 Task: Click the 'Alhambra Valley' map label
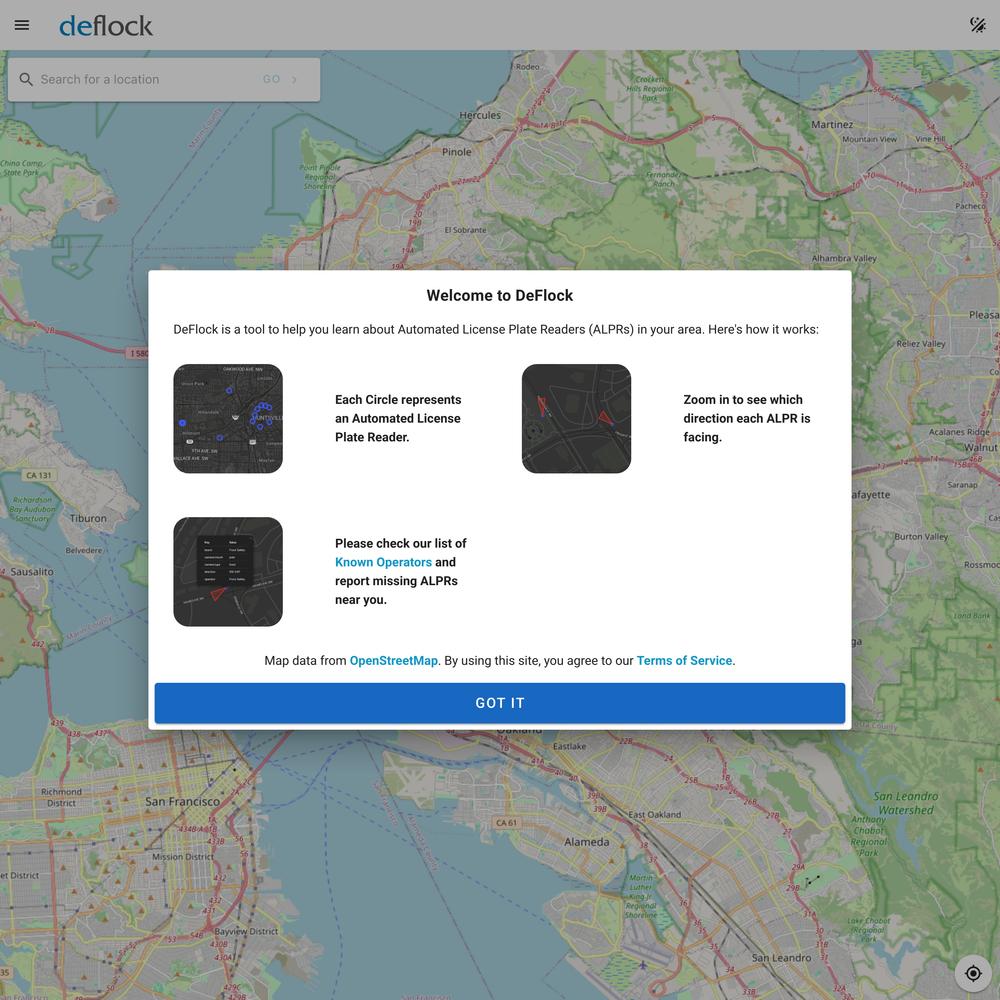point(844,258)
